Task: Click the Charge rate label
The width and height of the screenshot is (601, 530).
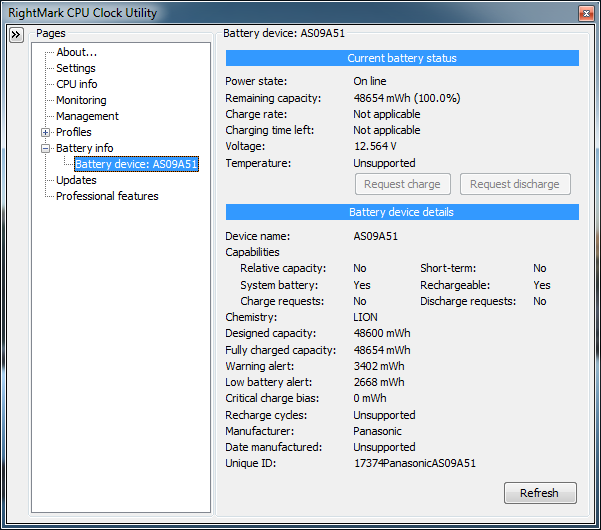Action: (x=256, y=115)
